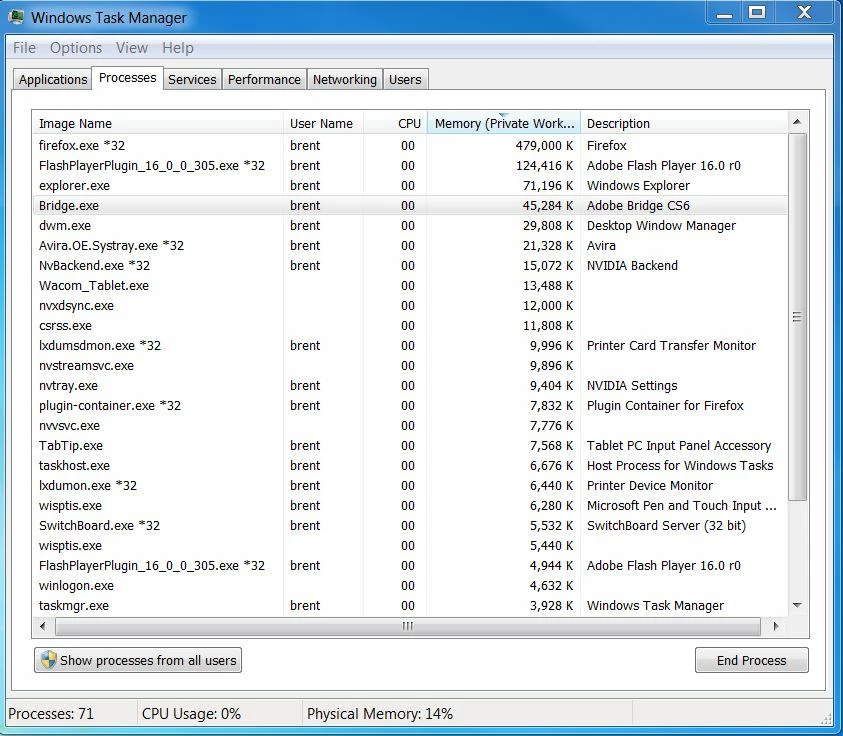Open the View menu
This screenshot has height=736, width=843.
pyautogui.click(x=132, y=48)
